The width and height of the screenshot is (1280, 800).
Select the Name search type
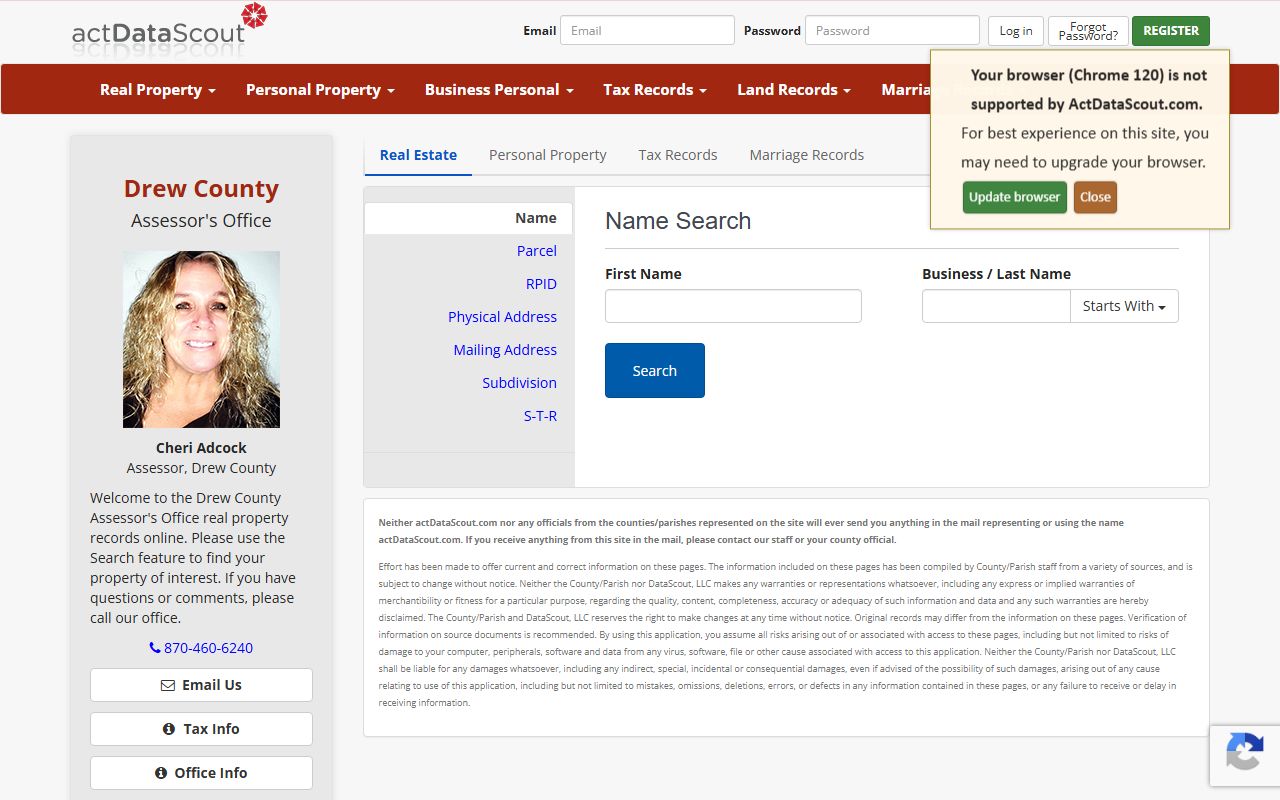coord(468,218)
